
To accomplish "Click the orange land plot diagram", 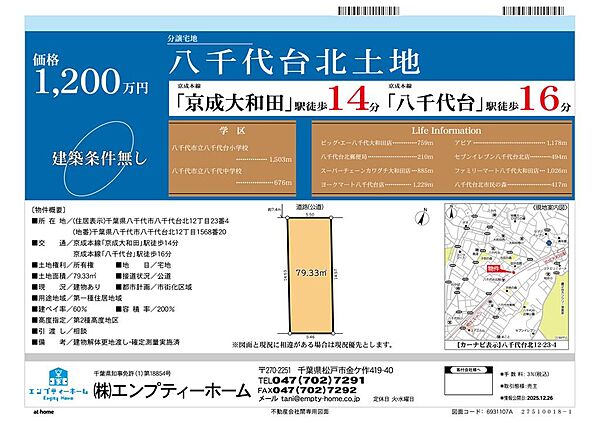I will pyautogui.click(x=310, y=275).
